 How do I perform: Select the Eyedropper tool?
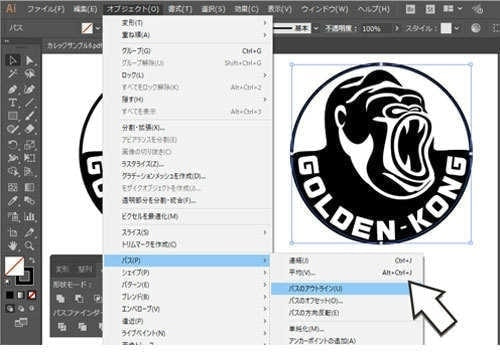click(13, 201)
